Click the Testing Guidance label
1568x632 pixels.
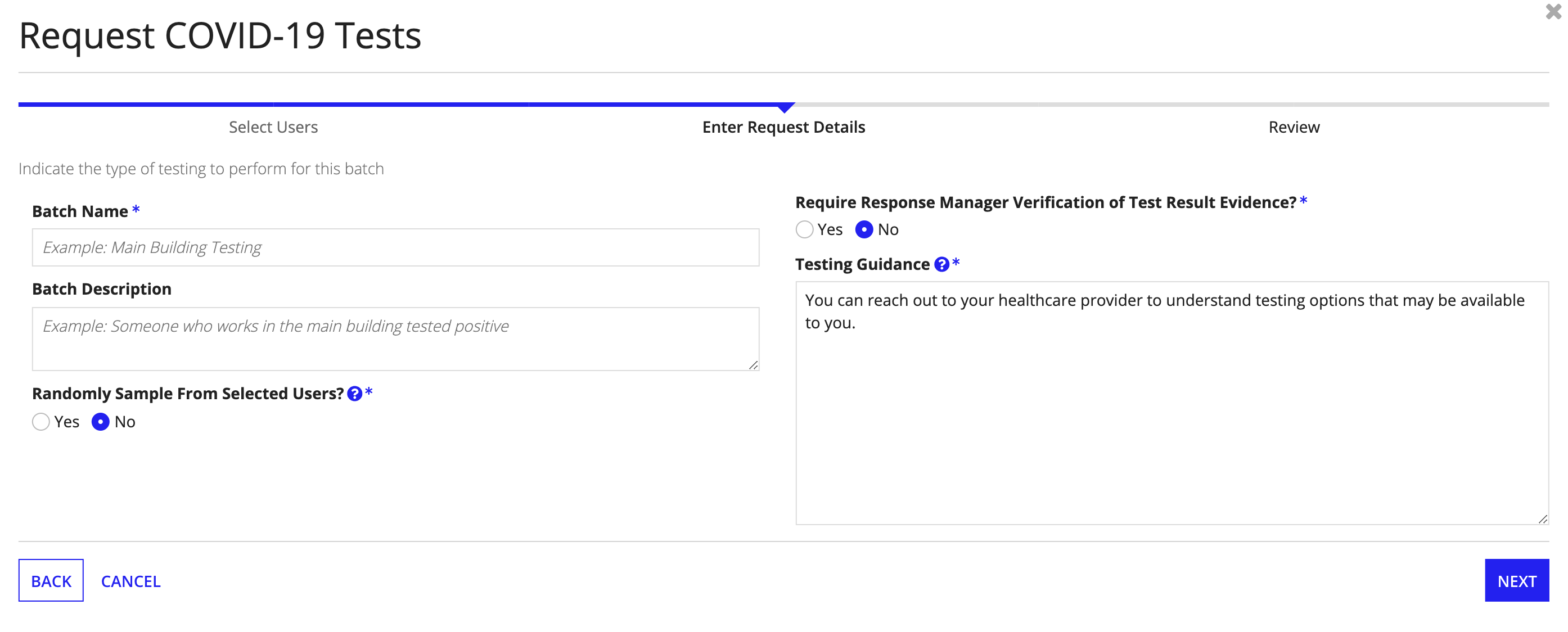pos(862,264)
